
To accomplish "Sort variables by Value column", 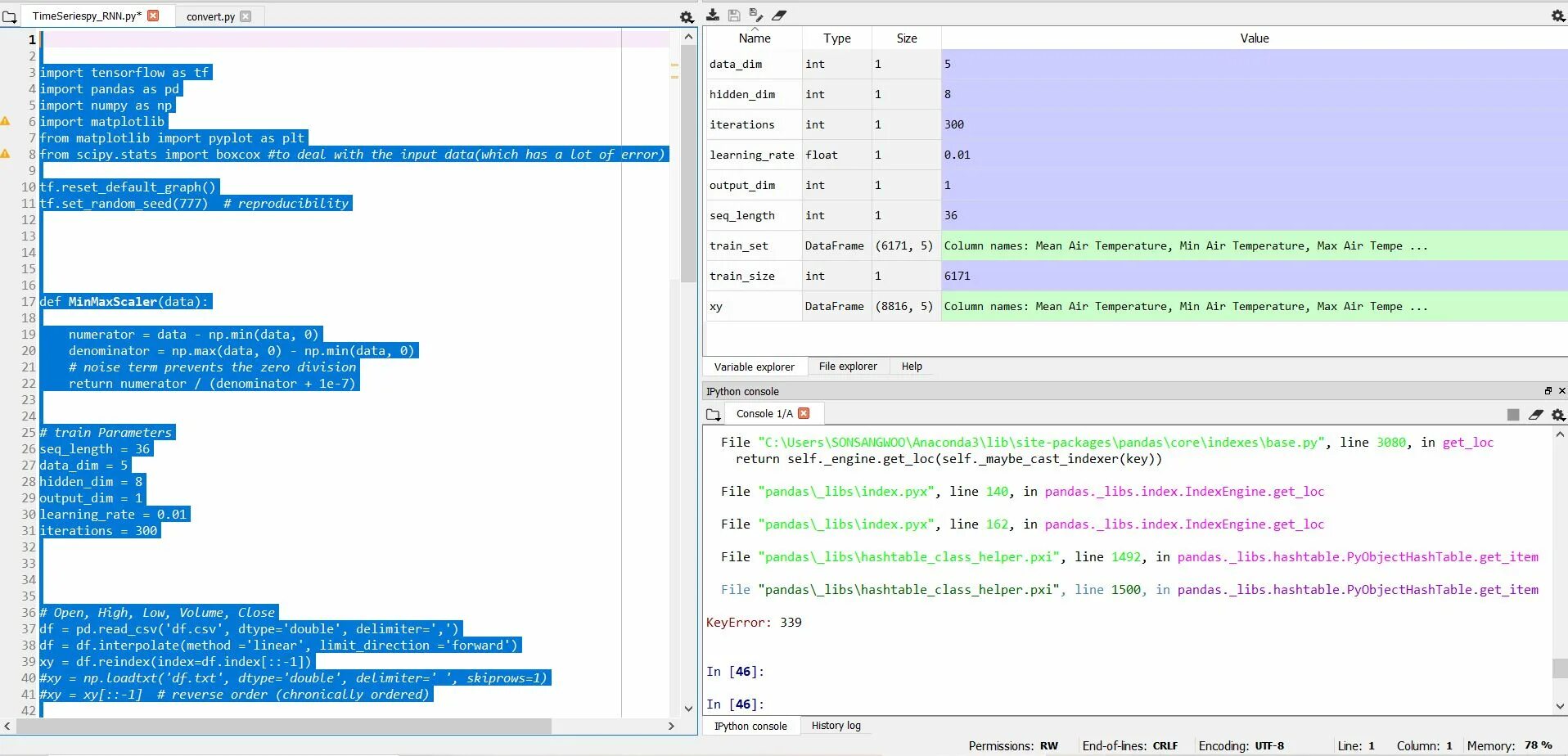I will coord(1255,38).
